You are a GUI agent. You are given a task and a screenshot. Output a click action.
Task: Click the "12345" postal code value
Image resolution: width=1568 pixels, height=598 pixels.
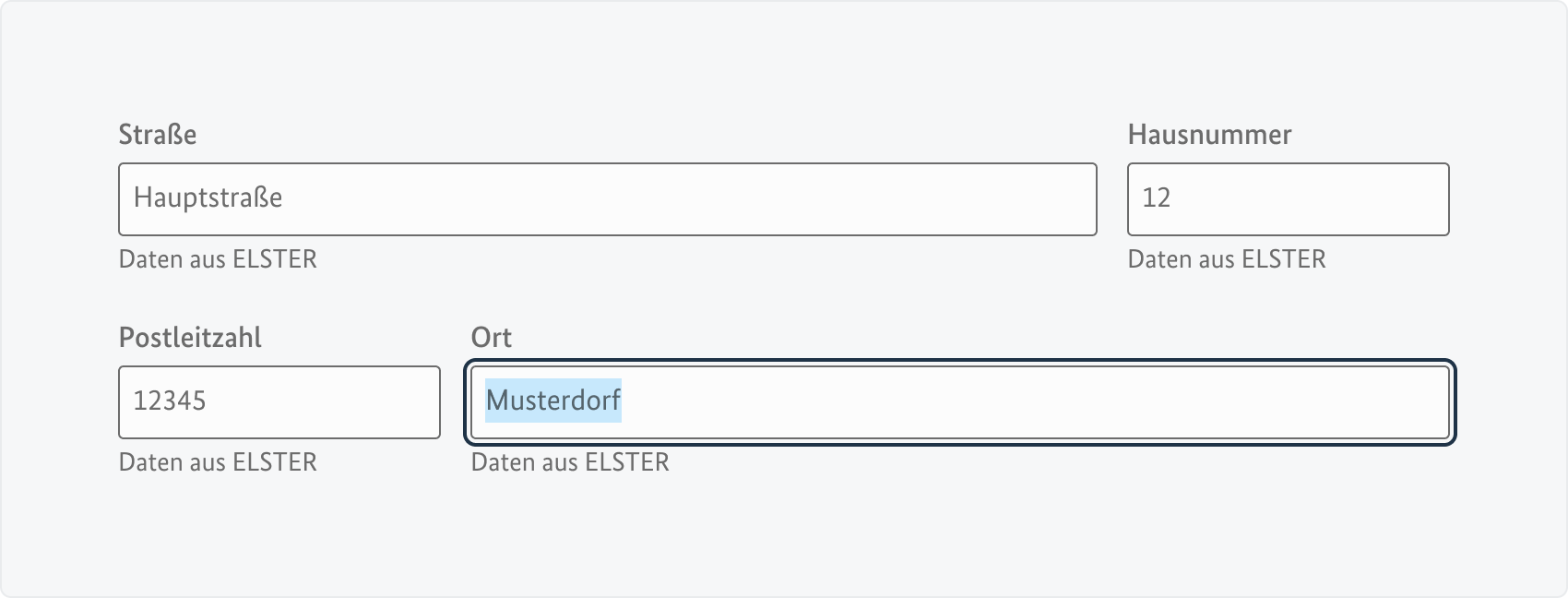point(170,401)
